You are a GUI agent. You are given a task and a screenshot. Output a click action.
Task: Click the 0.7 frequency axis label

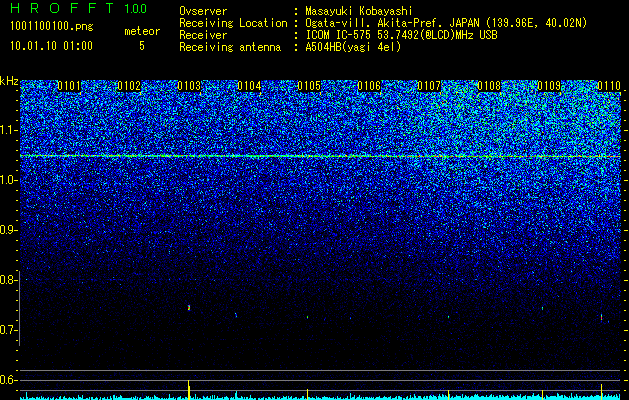coord(8,330)
